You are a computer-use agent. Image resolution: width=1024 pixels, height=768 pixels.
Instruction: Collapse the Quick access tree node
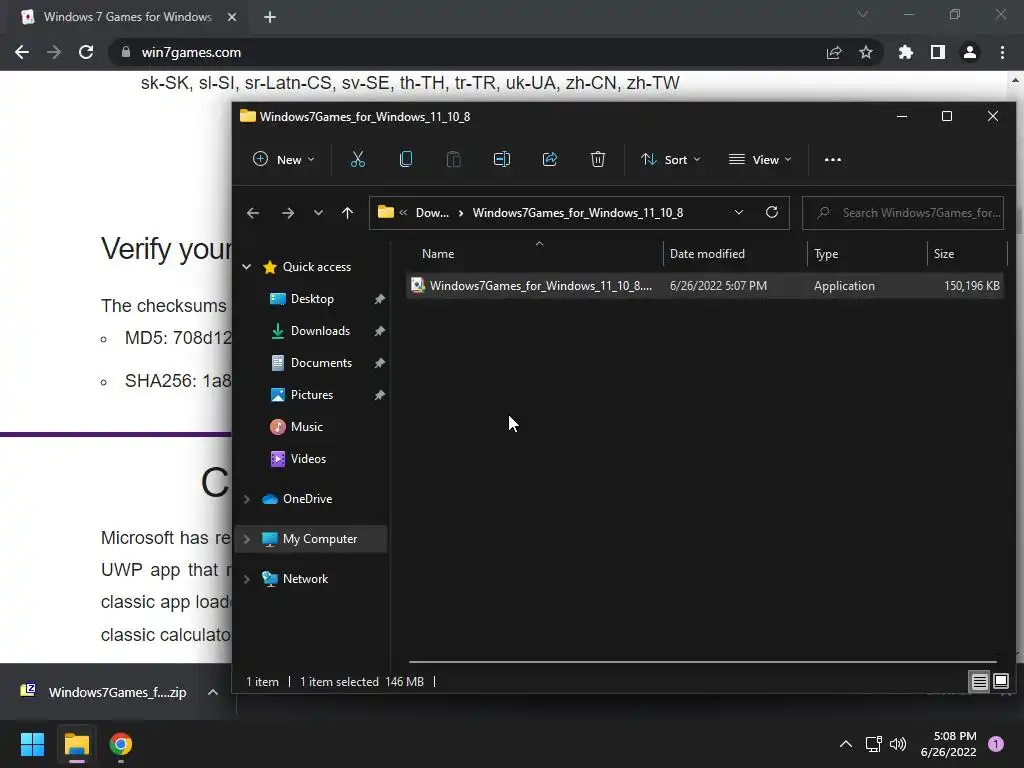pos(247,267)
